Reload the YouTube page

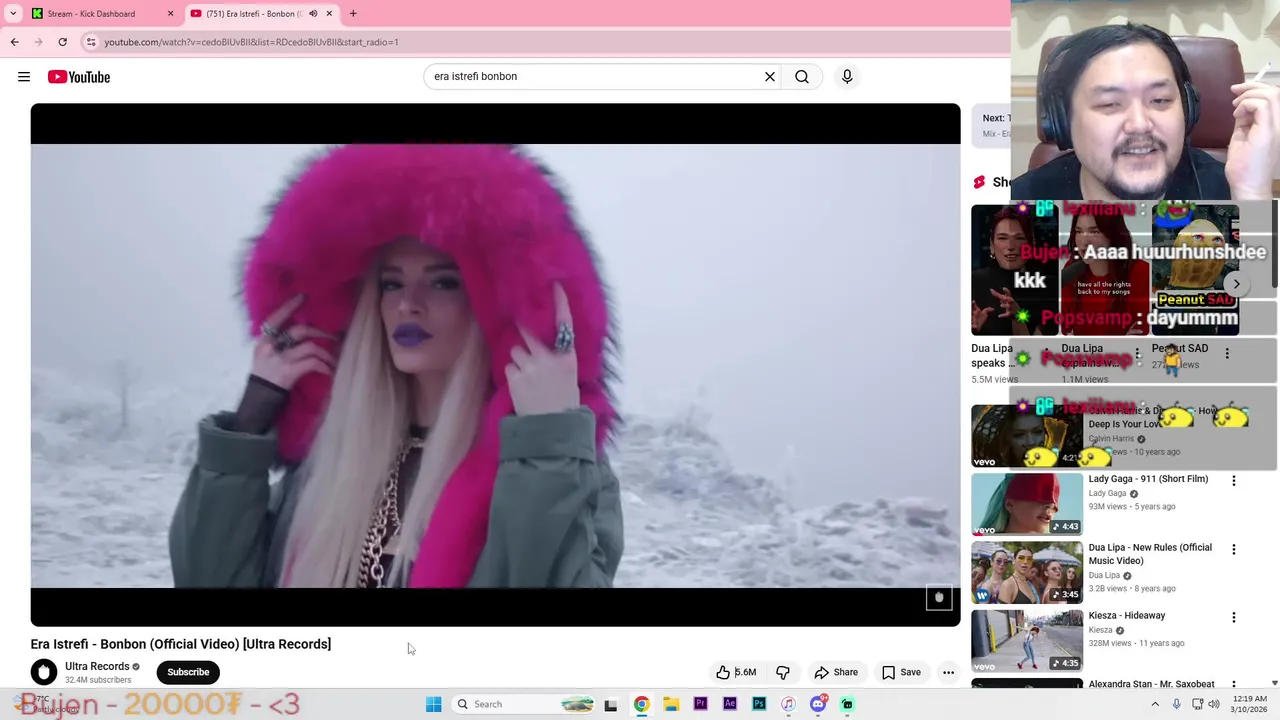62,42
